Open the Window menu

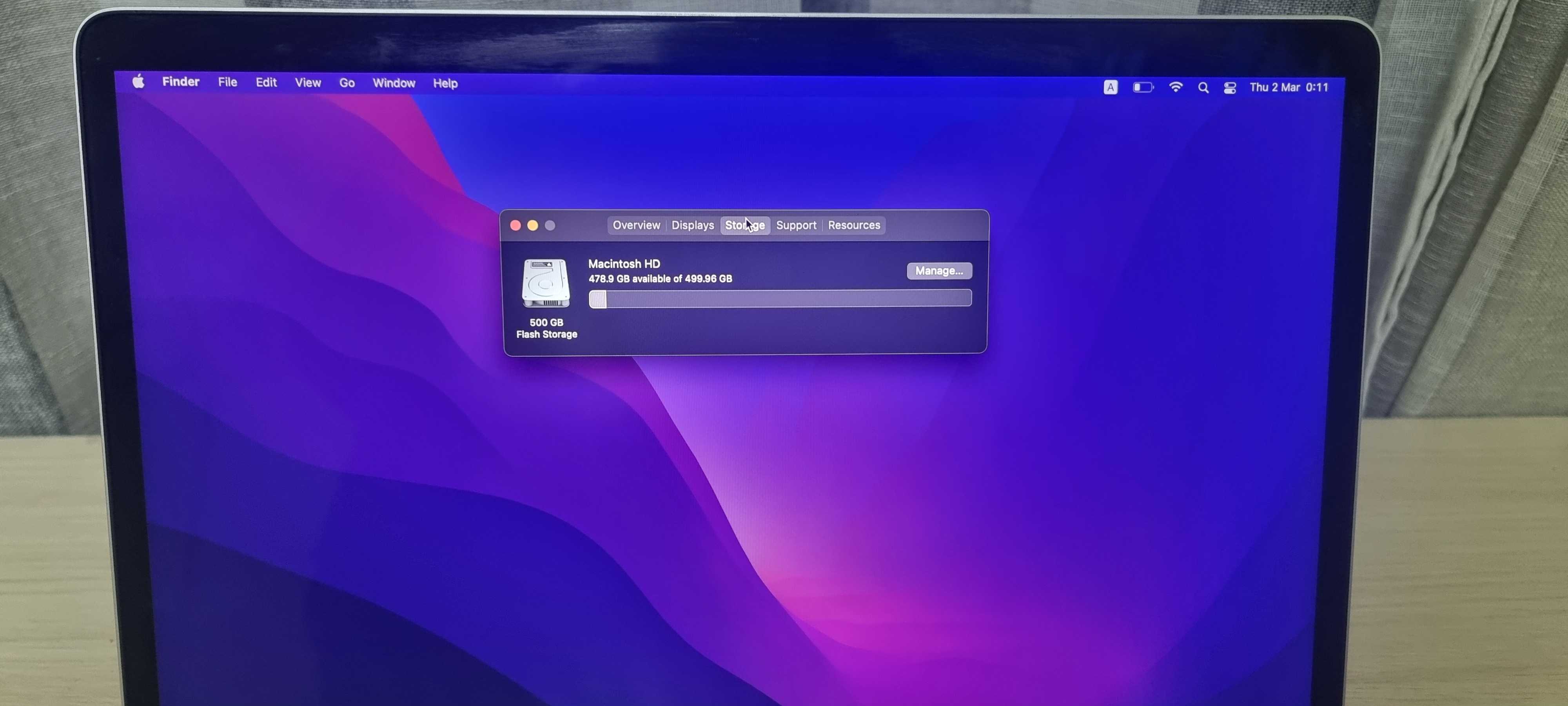tap(394, 84)
